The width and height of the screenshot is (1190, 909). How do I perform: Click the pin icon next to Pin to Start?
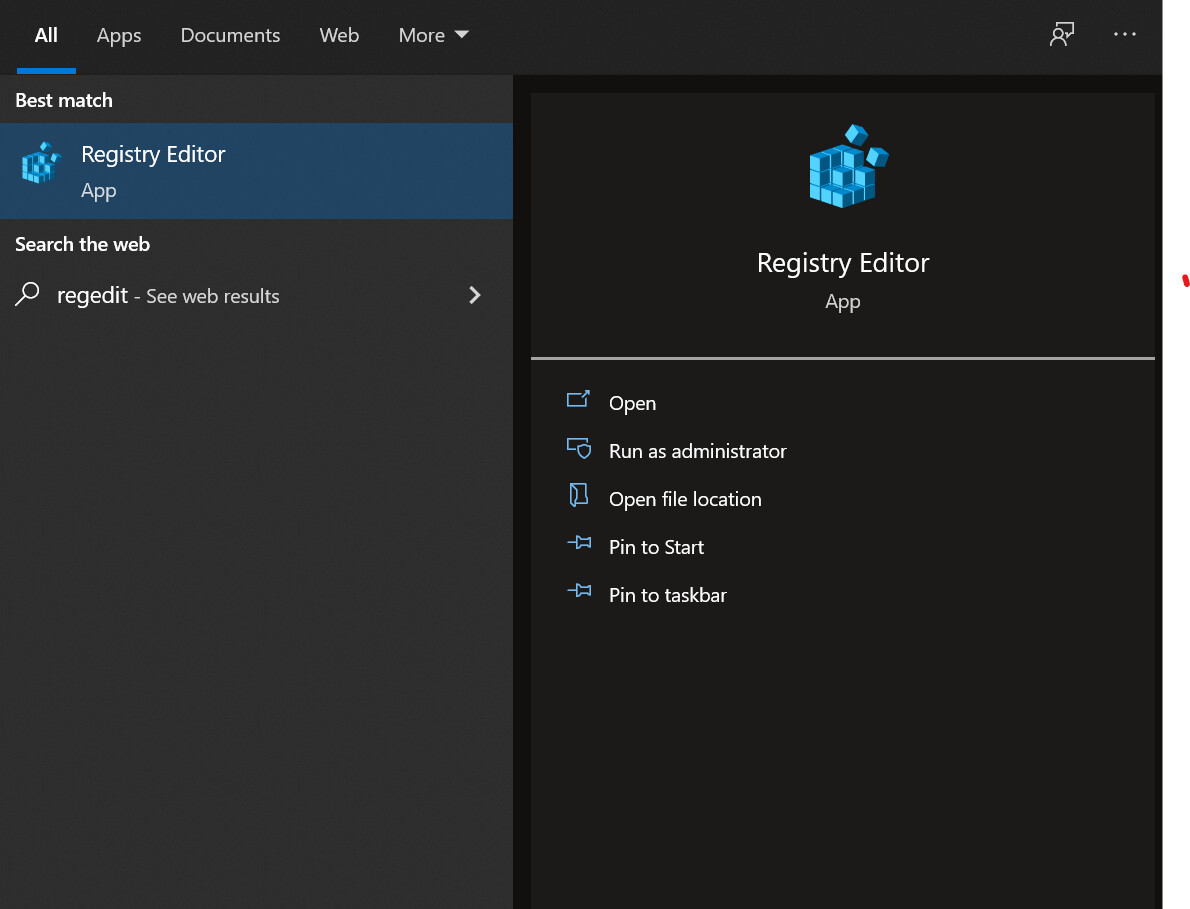coord(578,544)
